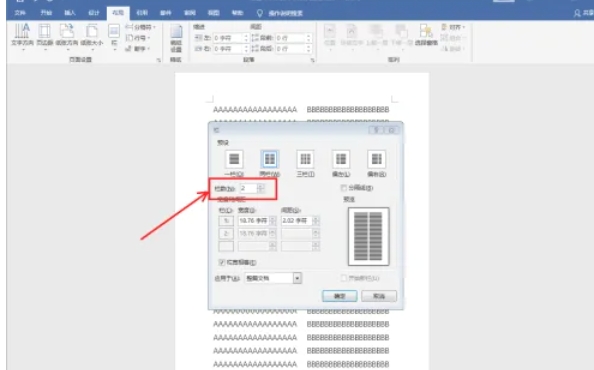Click the spacing before (段前) field
The image size is (594, 370).
[293, 38]
